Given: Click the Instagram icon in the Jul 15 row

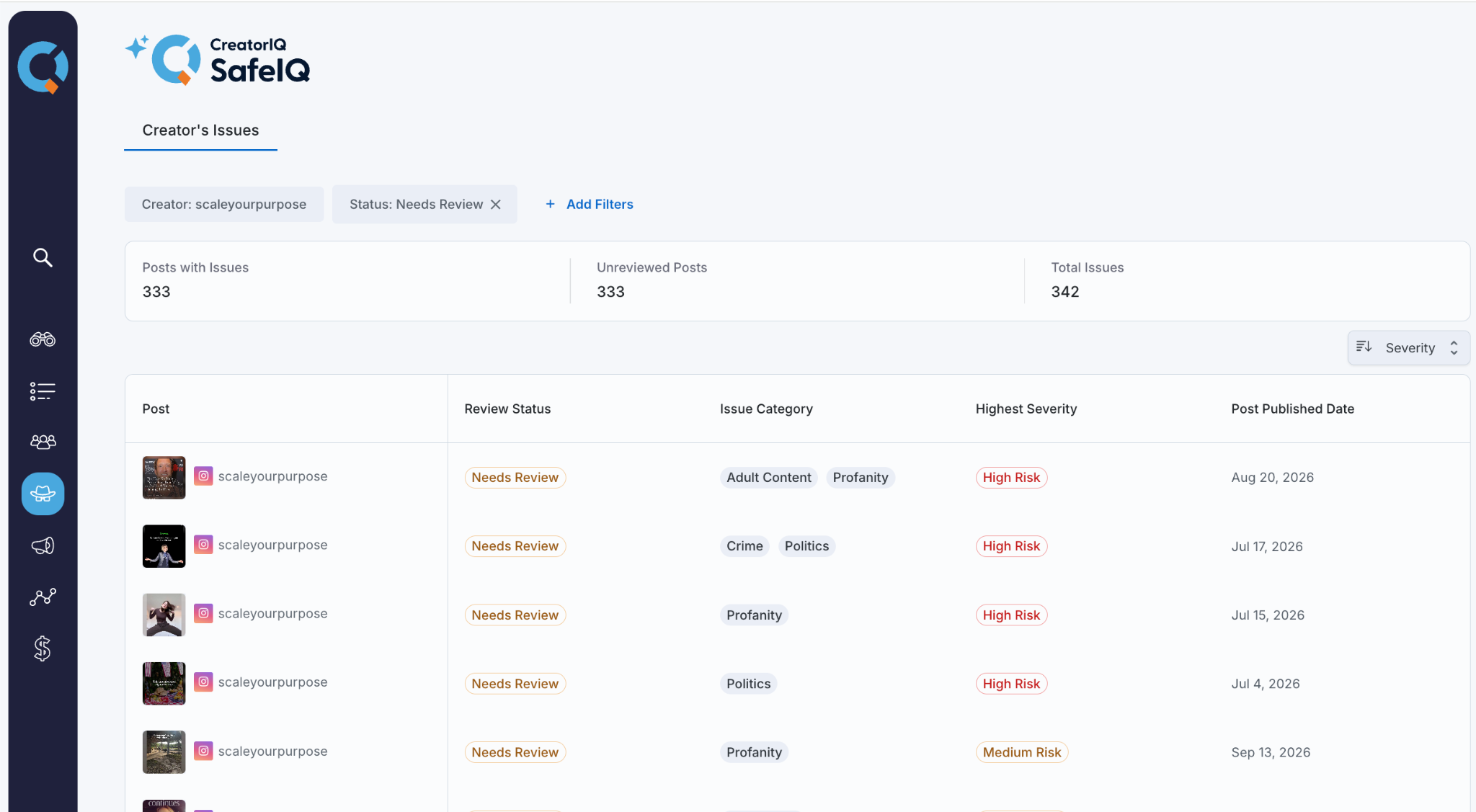Looking at the screenshot, I should coord(203,613).
